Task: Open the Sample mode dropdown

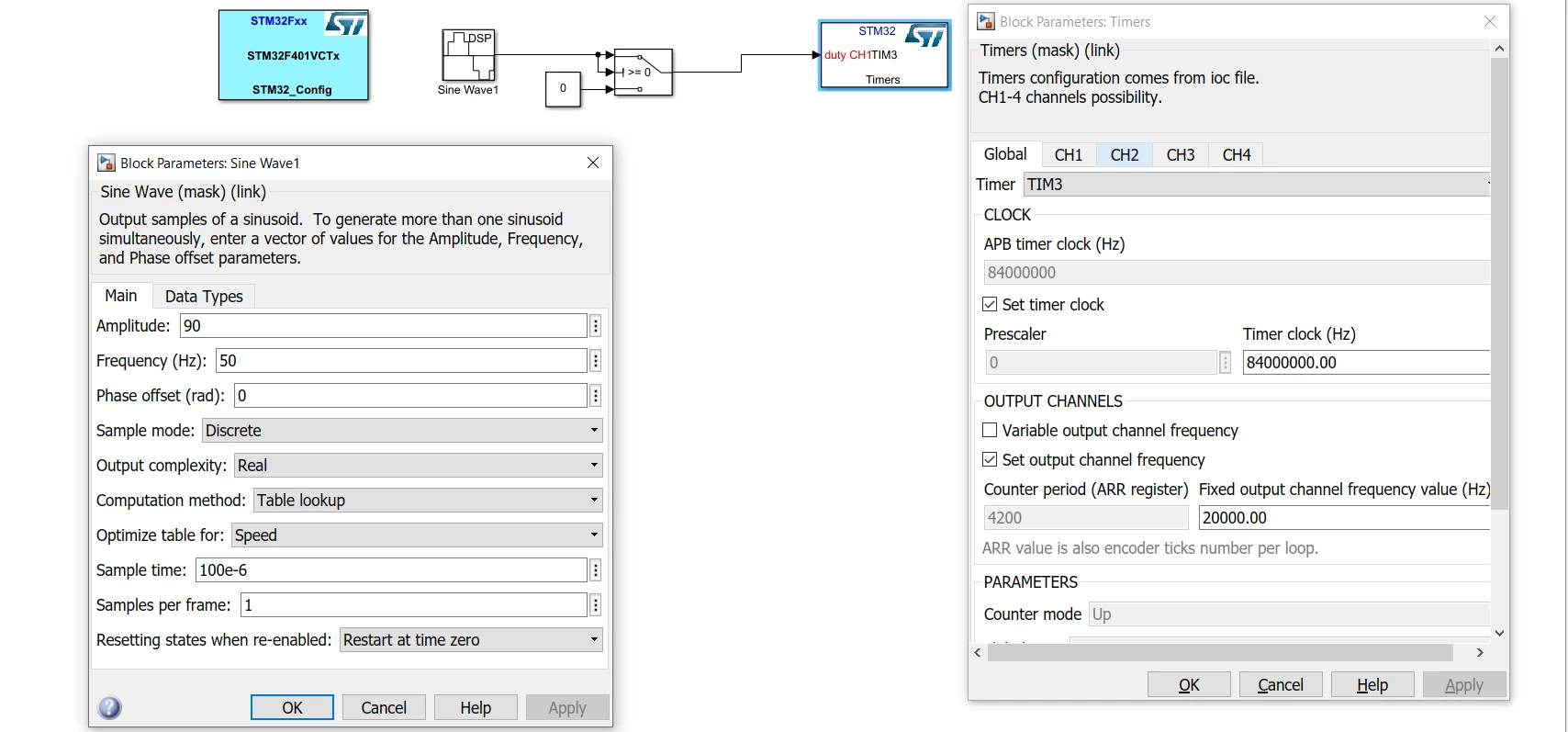Action: click(x=402, y=431)
